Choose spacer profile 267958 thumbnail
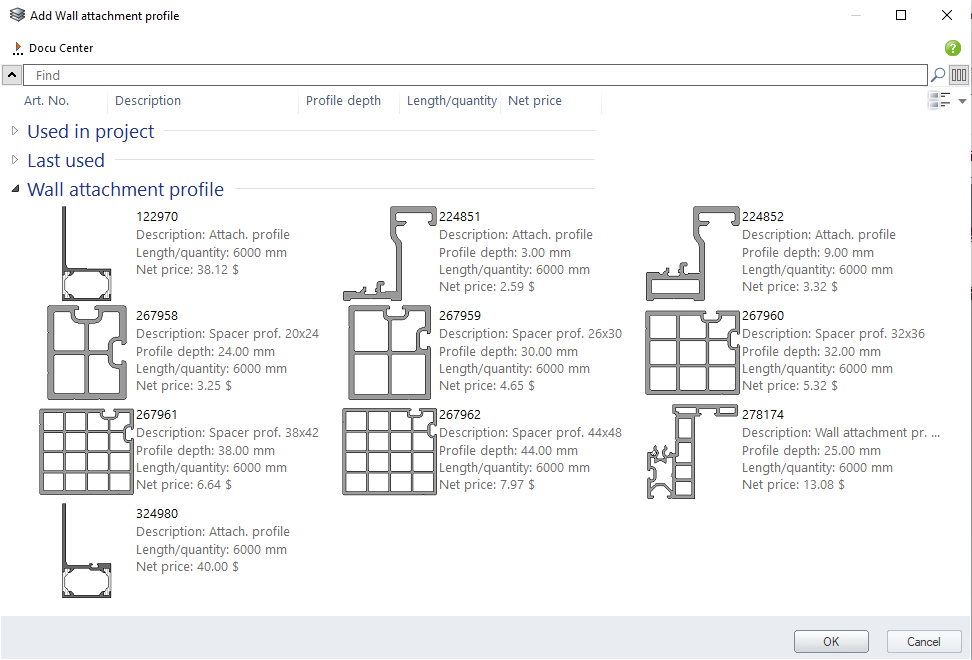 86,353
